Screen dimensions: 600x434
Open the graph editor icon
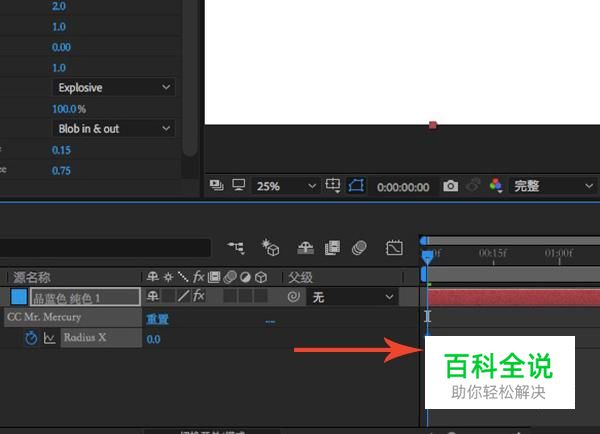[394, 248]
